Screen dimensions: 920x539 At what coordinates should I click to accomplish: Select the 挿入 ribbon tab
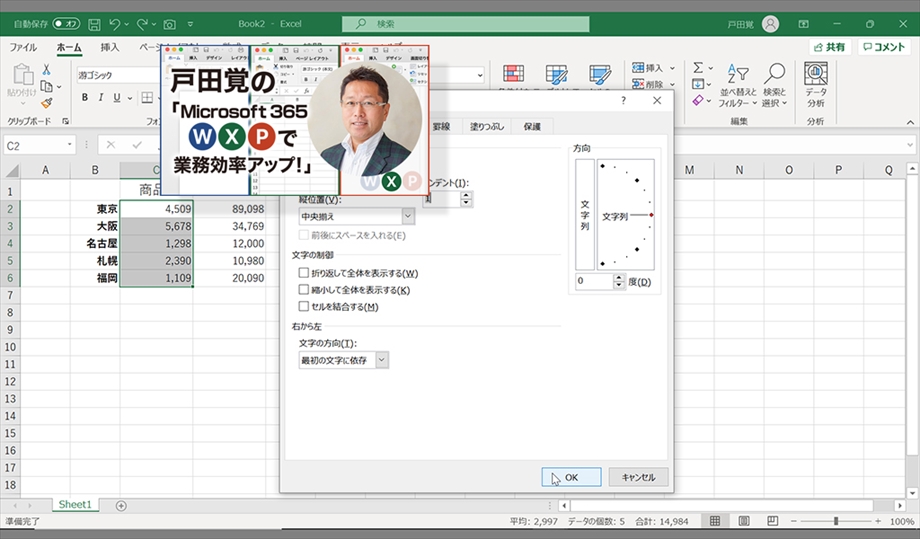(110, 48)
